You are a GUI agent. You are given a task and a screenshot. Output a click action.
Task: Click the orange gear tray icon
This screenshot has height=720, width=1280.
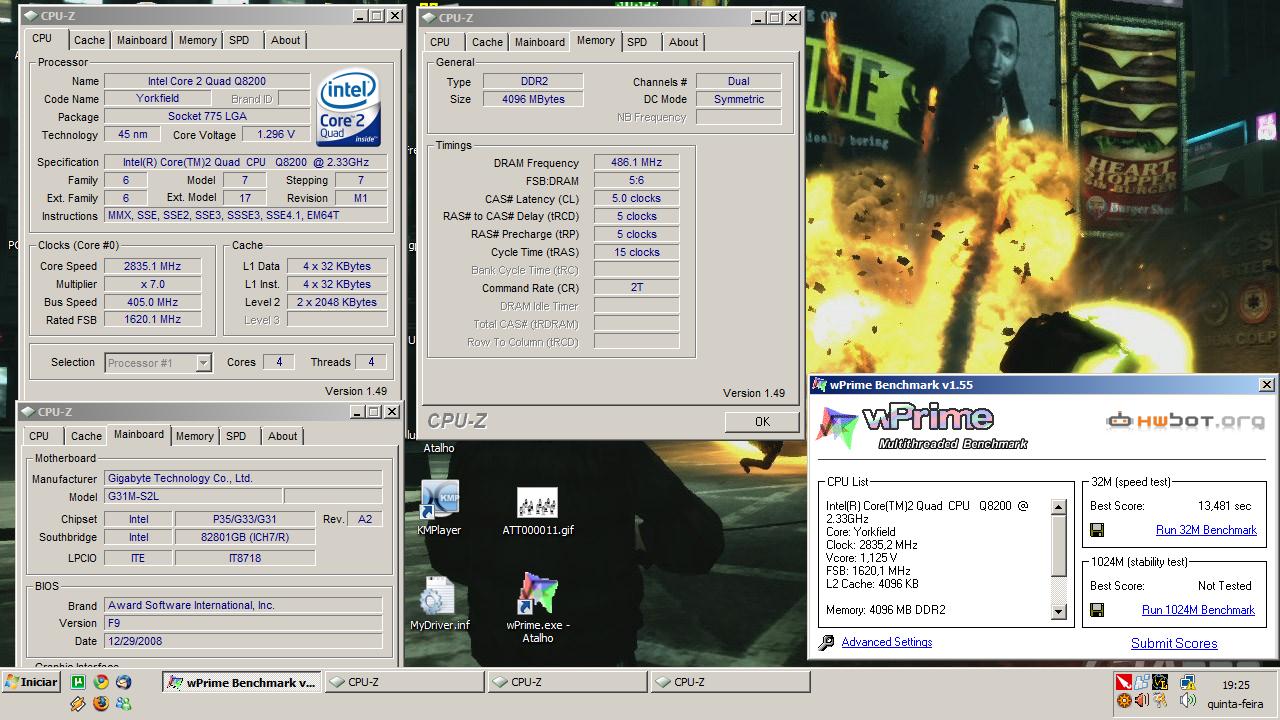tap(1124, 700)
